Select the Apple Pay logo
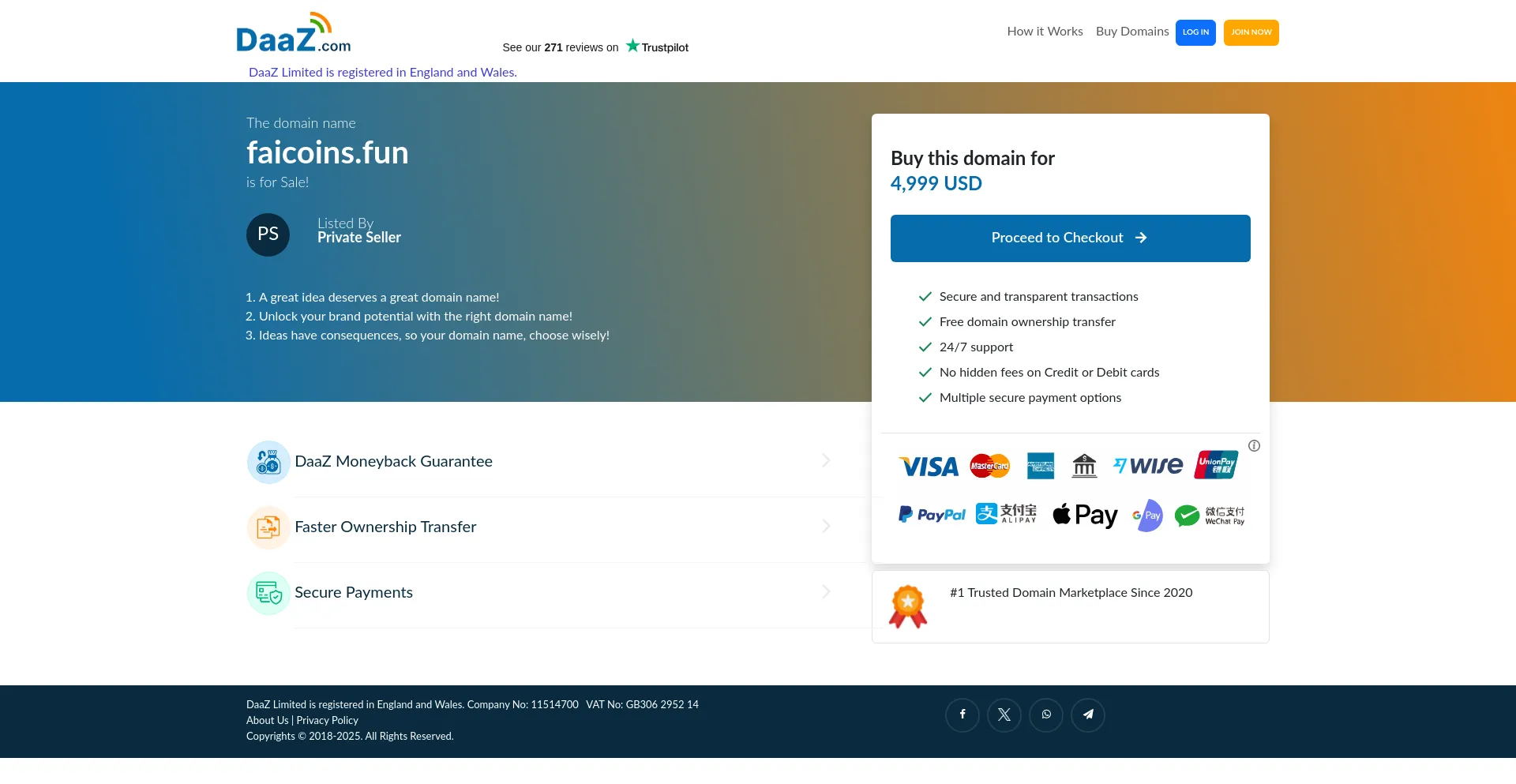This screenshot has height=784, width=1516. pos(1085,515)
